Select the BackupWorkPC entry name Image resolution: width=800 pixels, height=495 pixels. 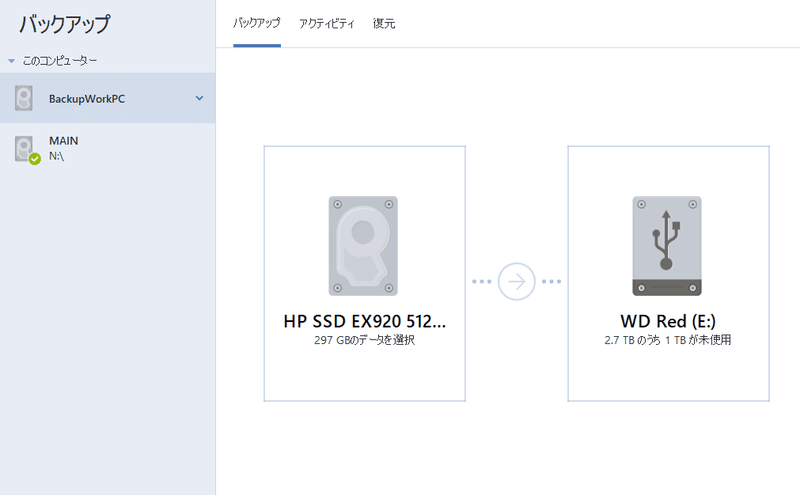[87, 99]
